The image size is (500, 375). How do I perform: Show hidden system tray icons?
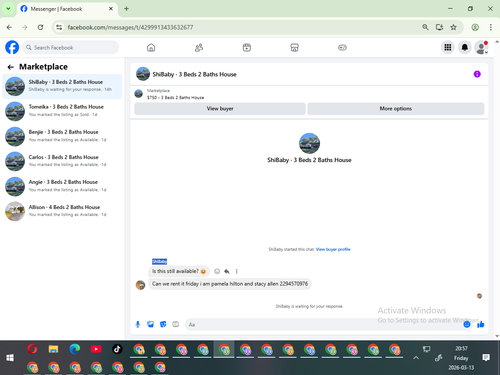(x=416, y=358)
